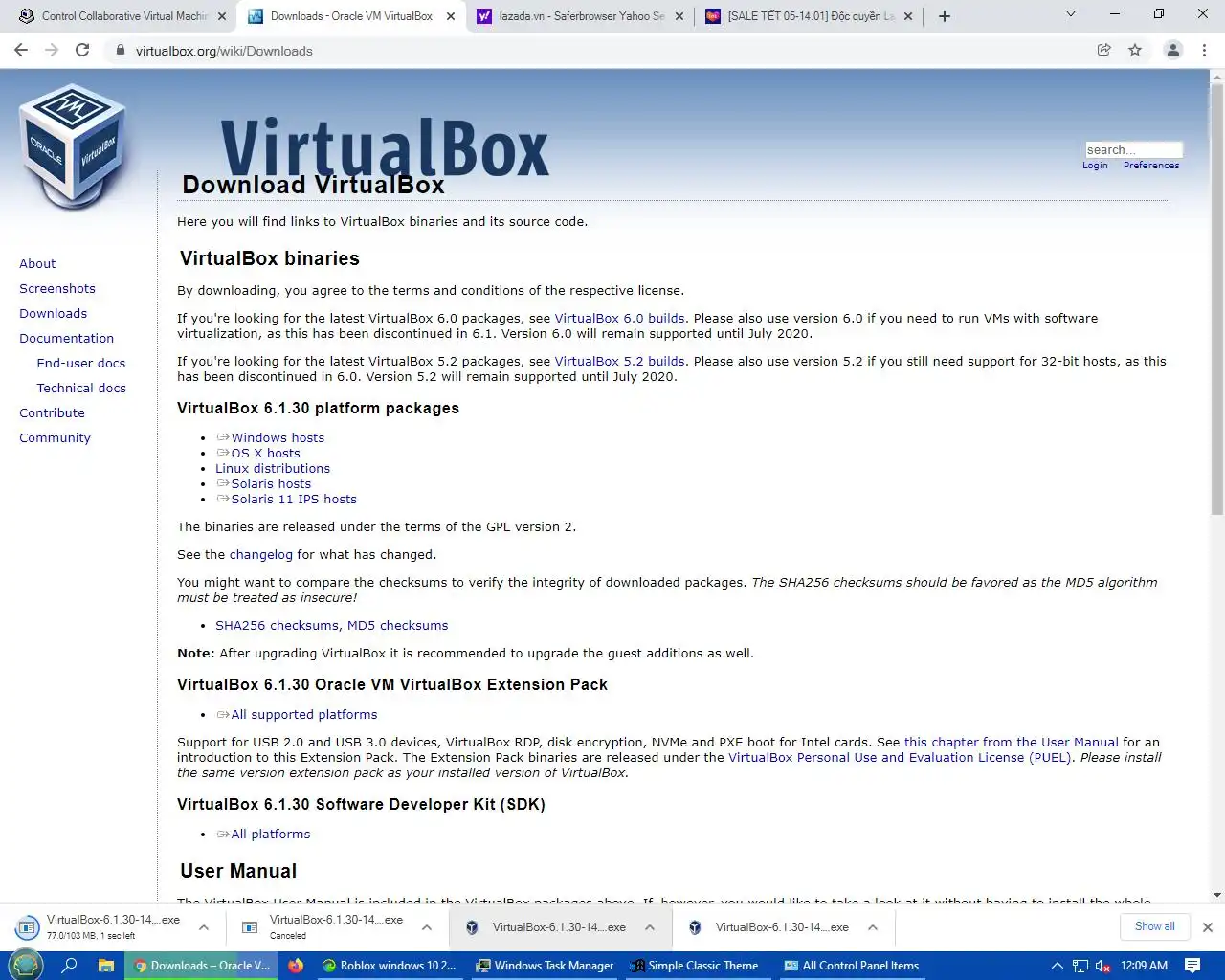Close the Downloads - Oracle VM VirtualBox tab
This screenshot has height=980, width=1225.
tap(451, 16)
